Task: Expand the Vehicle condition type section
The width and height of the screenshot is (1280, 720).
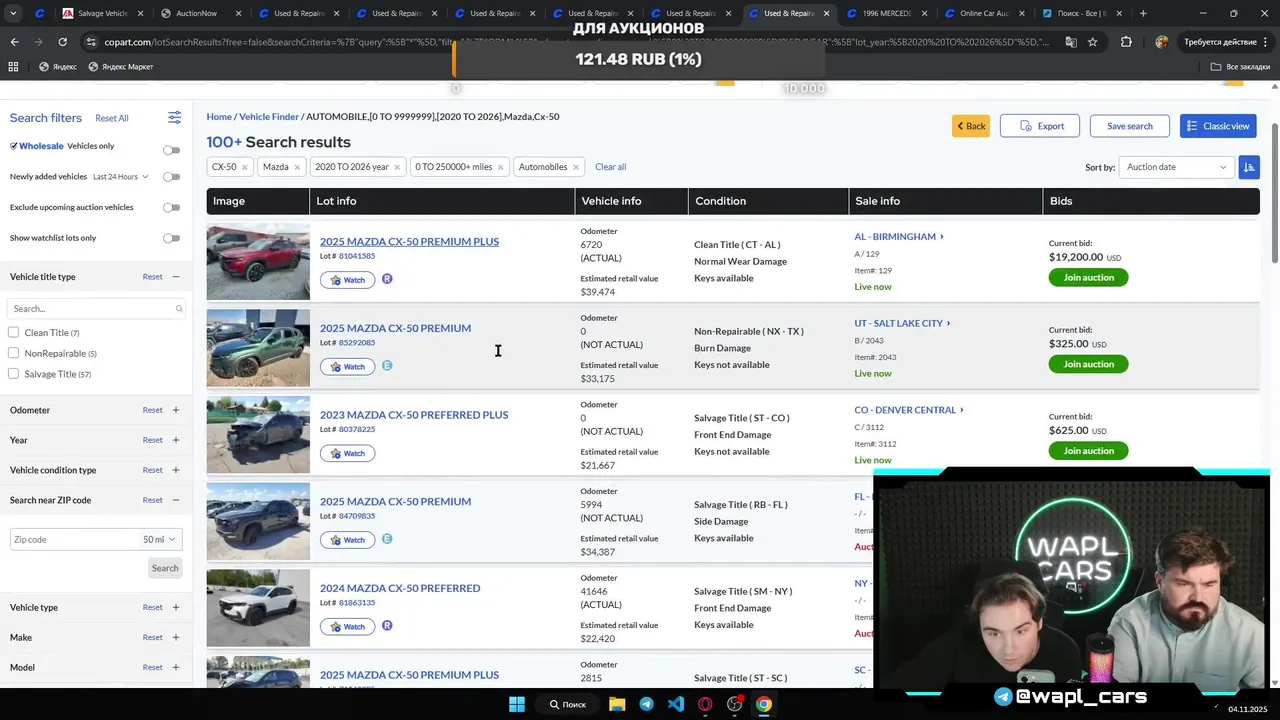Action: [x=175, y=470]
